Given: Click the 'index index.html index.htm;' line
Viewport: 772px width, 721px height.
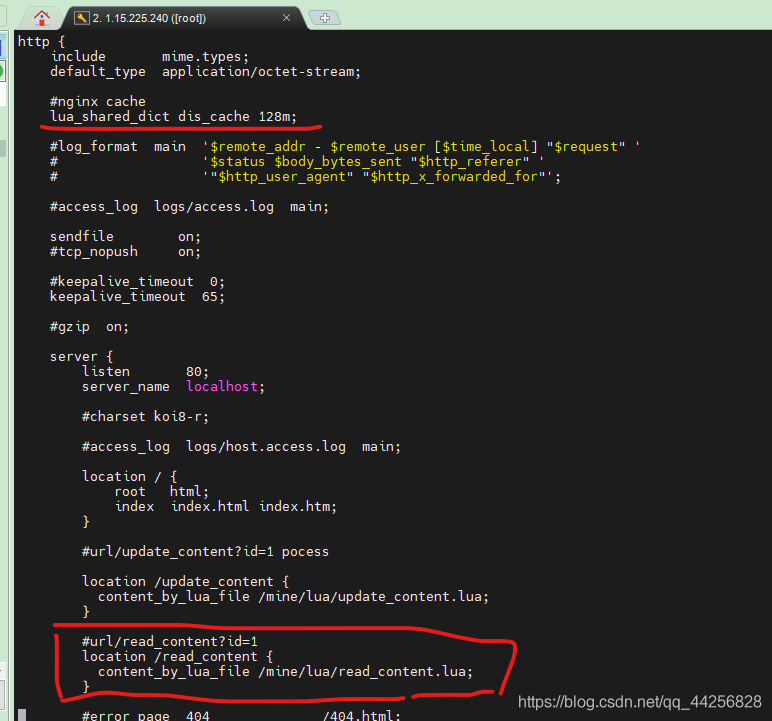Looking at the screenshot, I should click(x=225, y=507).
